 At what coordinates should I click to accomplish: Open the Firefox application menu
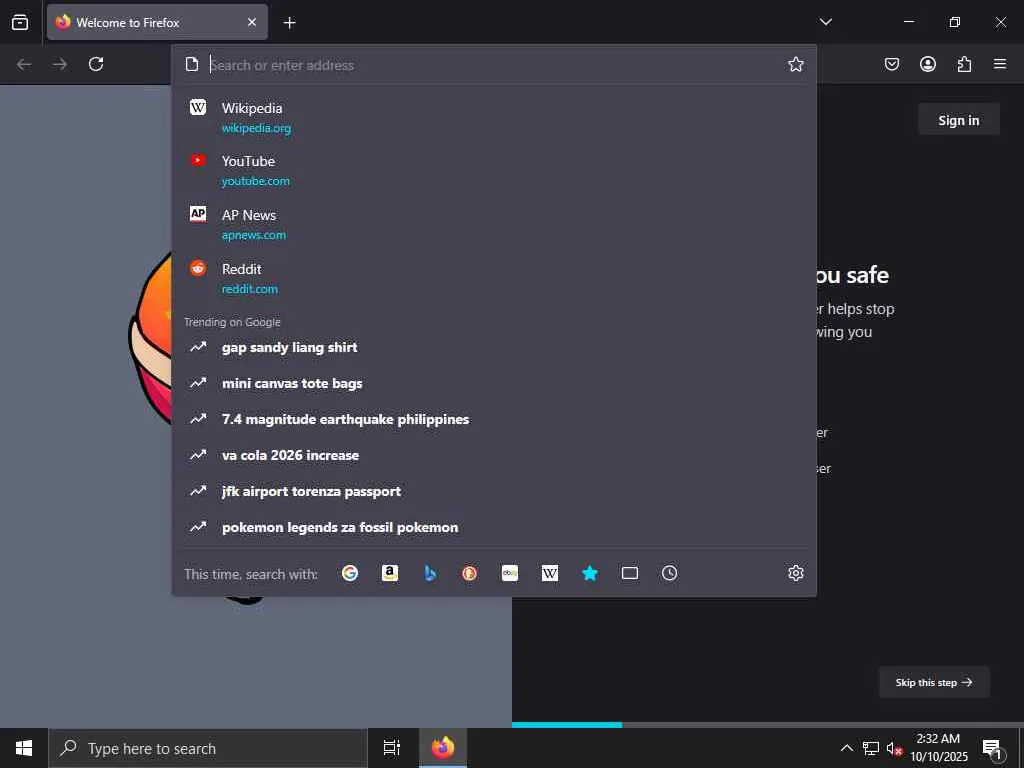pos(1000,64)
